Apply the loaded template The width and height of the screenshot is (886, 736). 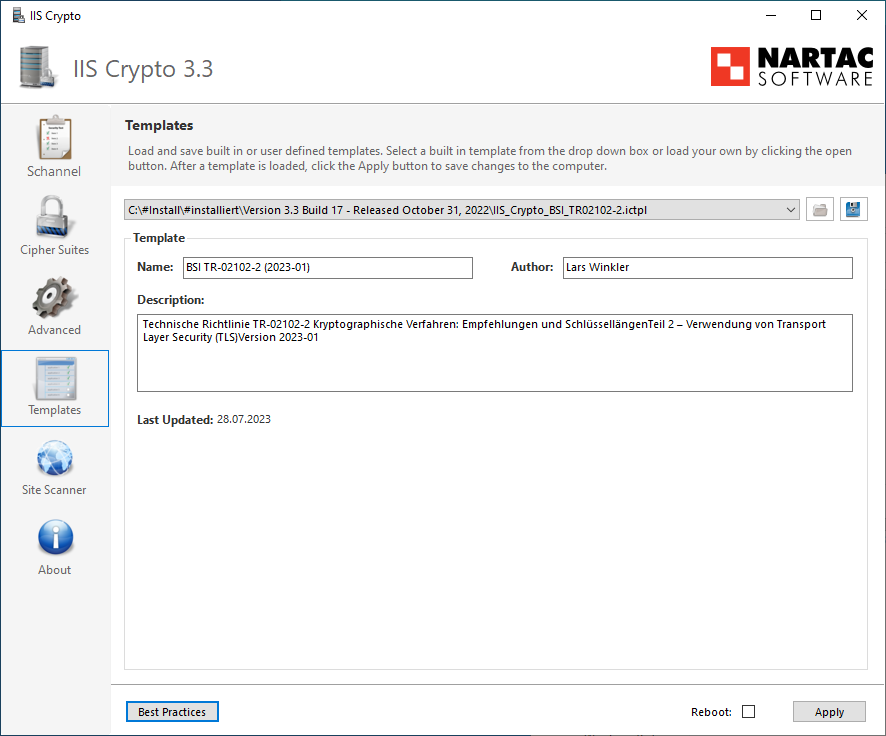click(829, 712)
